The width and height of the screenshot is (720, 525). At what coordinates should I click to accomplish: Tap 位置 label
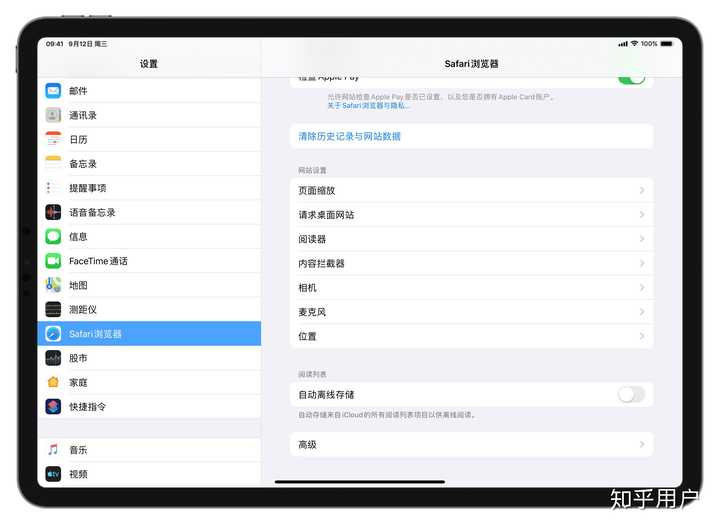coord(307,336)
